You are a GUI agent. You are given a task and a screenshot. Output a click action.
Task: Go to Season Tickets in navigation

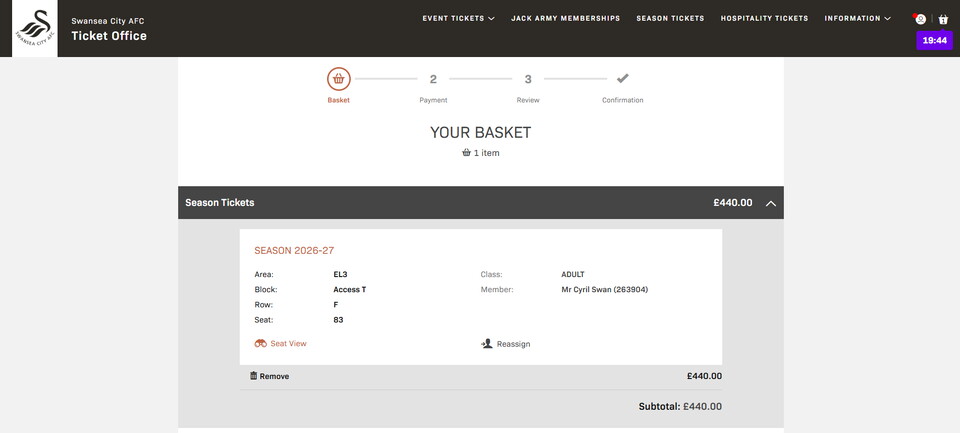coord(670,18)
